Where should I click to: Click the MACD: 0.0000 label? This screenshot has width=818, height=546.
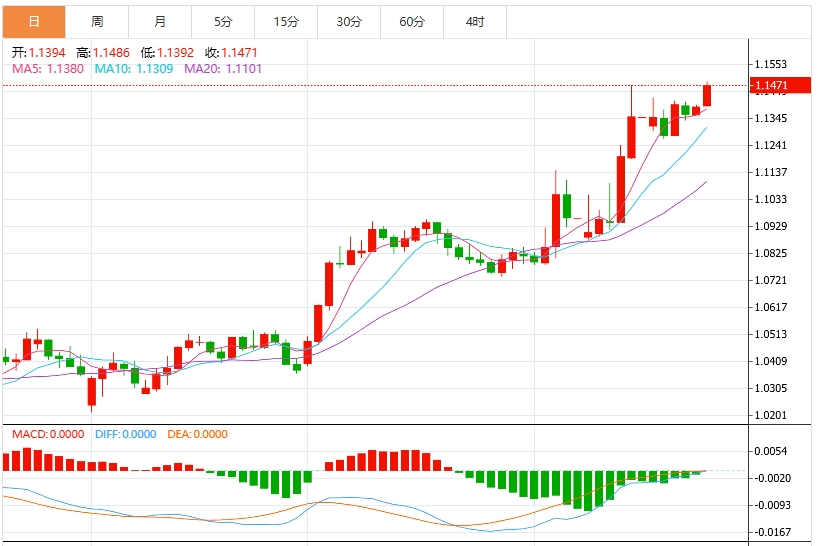48,434
